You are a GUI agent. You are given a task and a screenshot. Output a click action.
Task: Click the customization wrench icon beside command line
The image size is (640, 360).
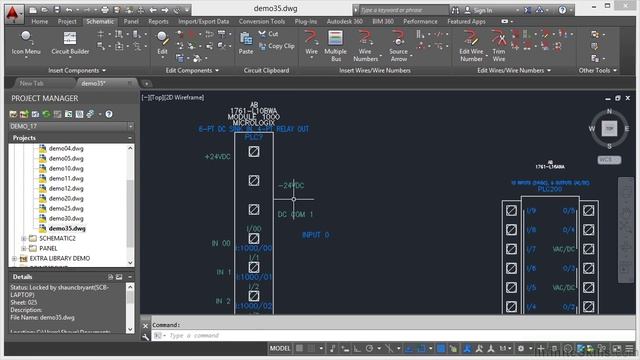(x=146, y=337)
